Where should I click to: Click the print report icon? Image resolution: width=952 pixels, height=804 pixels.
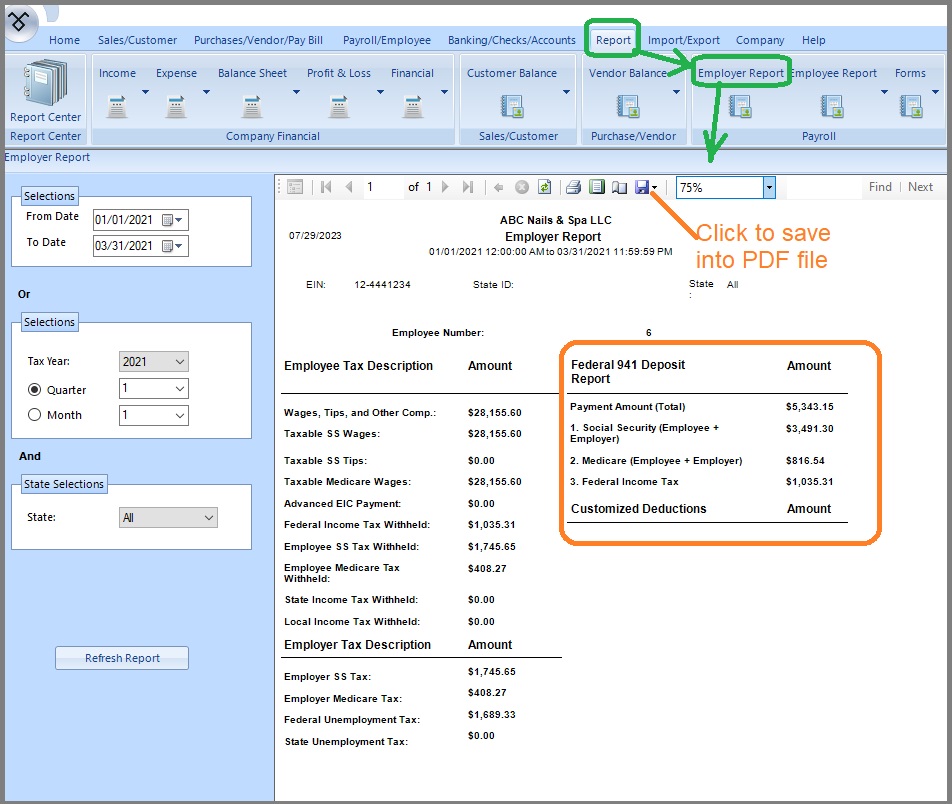pyautogui.click(x=573, y=187)
